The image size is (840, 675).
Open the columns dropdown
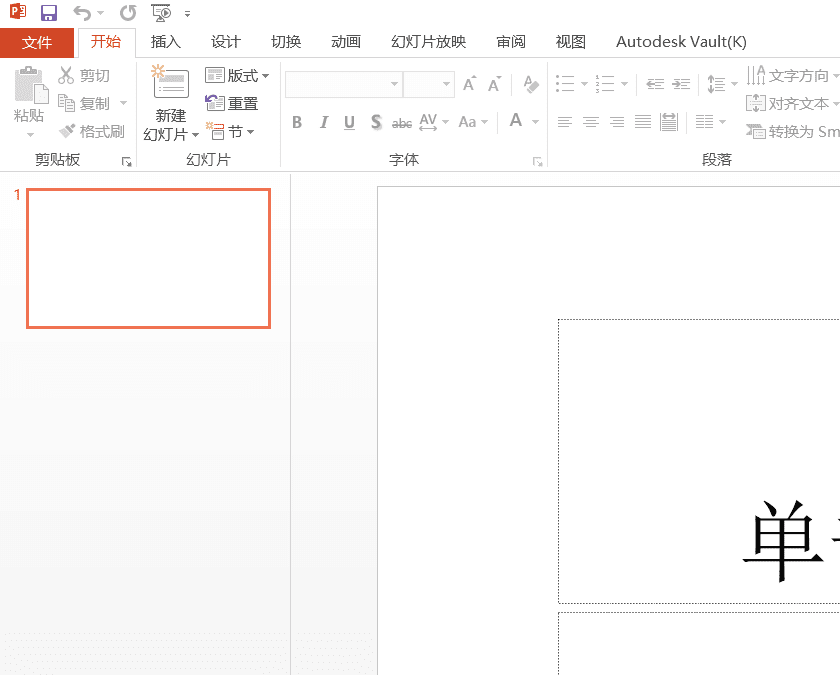click(710, 122)
